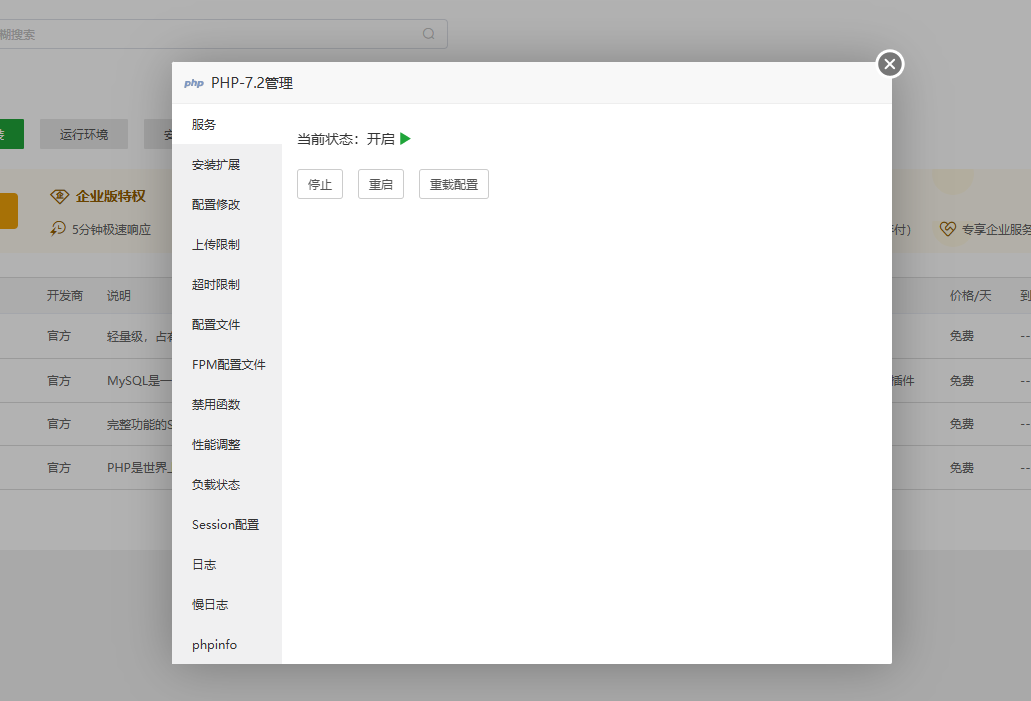
Task: Click the enterprise privilege diamond icon
Action: [60, 196]
